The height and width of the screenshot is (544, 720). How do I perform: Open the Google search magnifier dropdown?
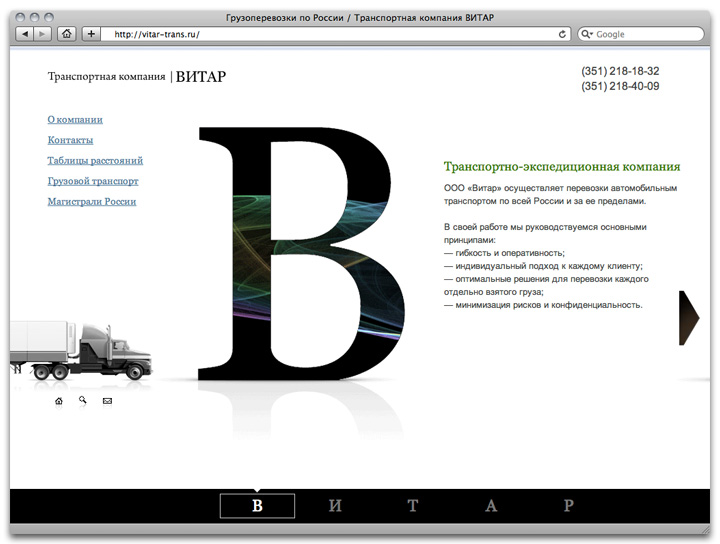(587, 34)
